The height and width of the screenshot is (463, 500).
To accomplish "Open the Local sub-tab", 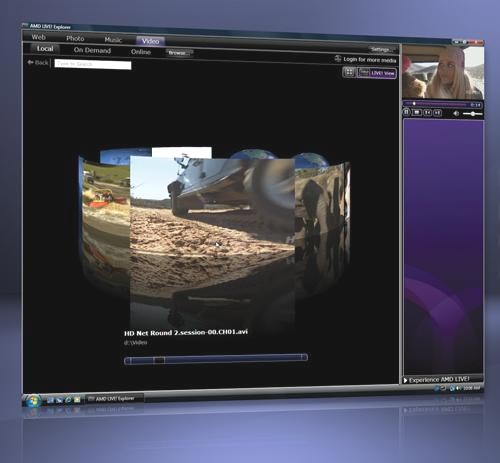I will (x=45, y=49).
